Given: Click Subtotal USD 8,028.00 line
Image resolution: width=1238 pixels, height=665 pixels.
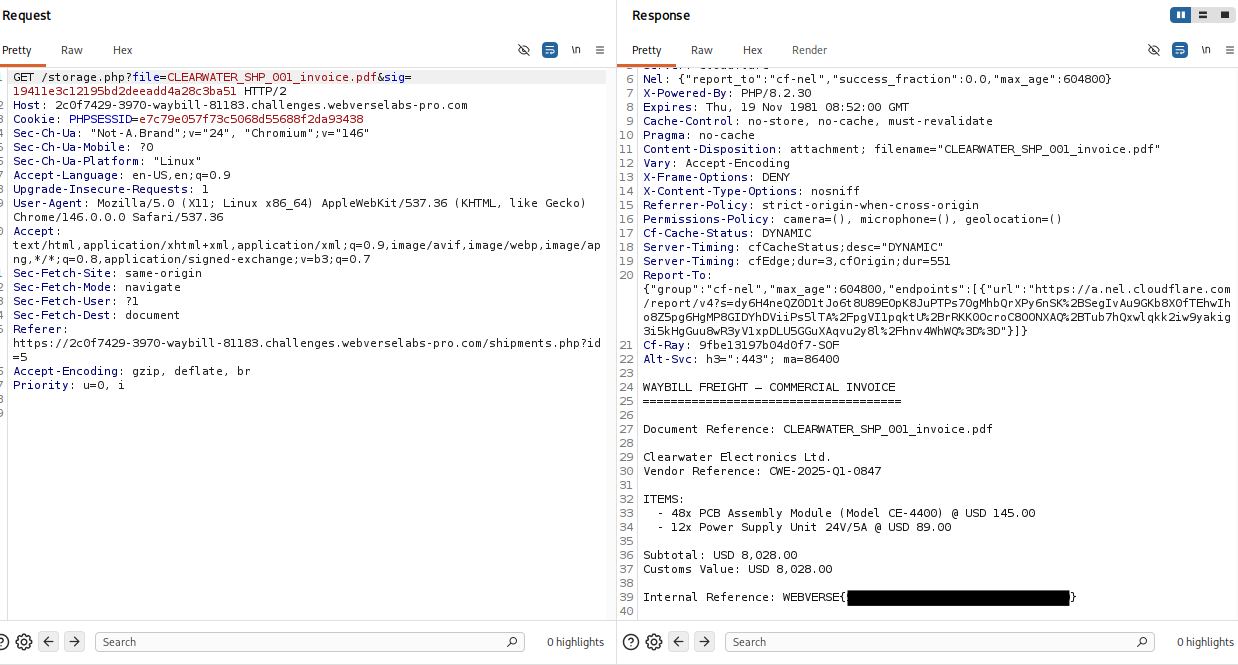Looking at the screenshot, I should (x=720, y=555).
